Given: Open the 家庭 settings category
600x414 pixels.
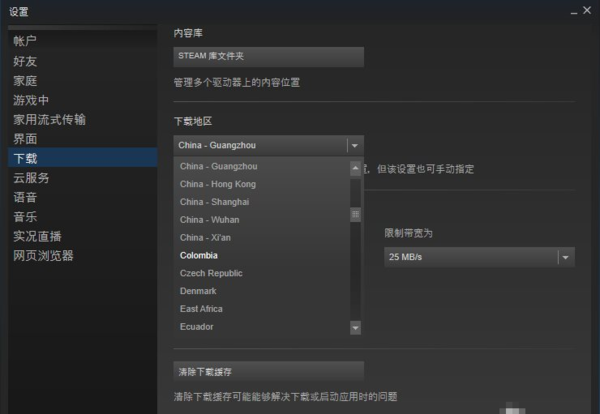Looking at the screenshot, I should click(x=82, y=80).
